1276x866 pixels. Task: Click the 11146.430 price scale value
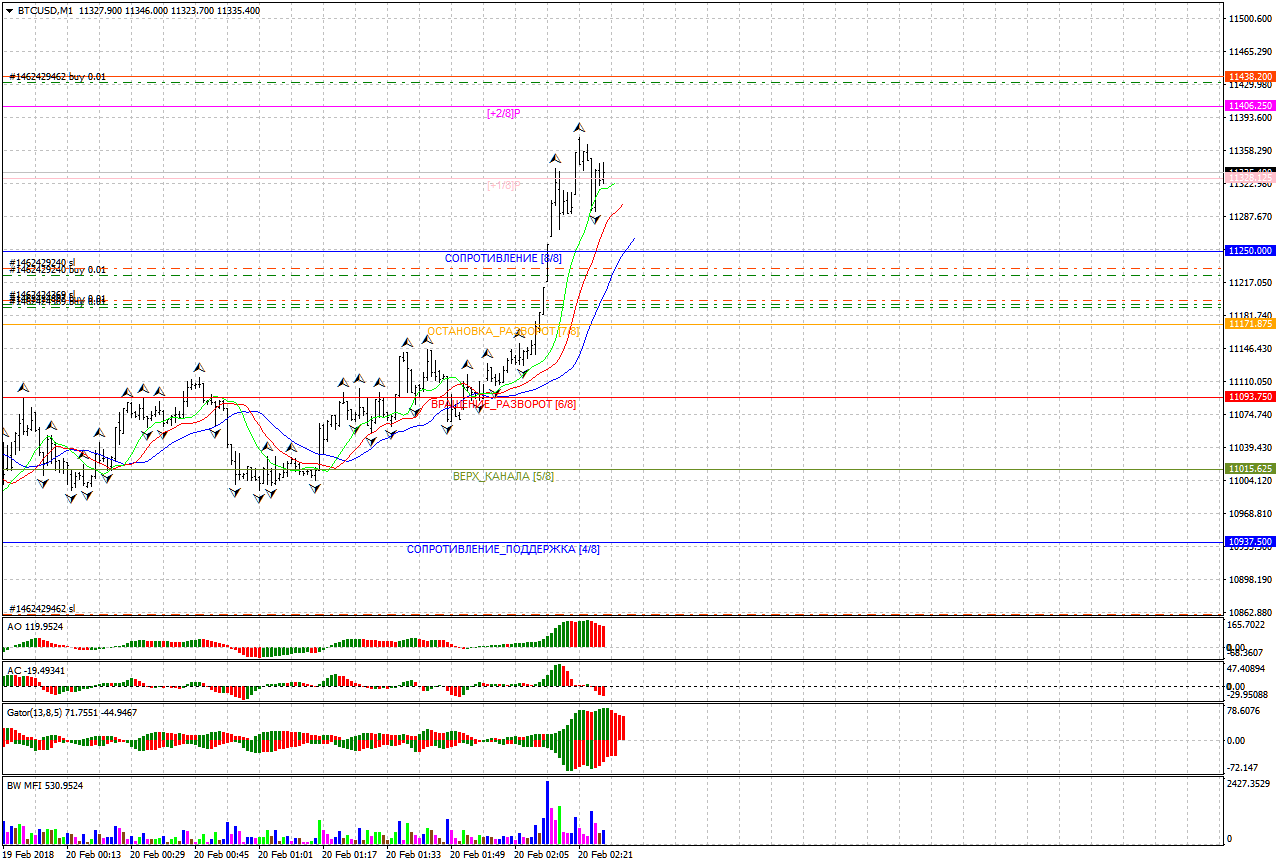click(1251, 348)
